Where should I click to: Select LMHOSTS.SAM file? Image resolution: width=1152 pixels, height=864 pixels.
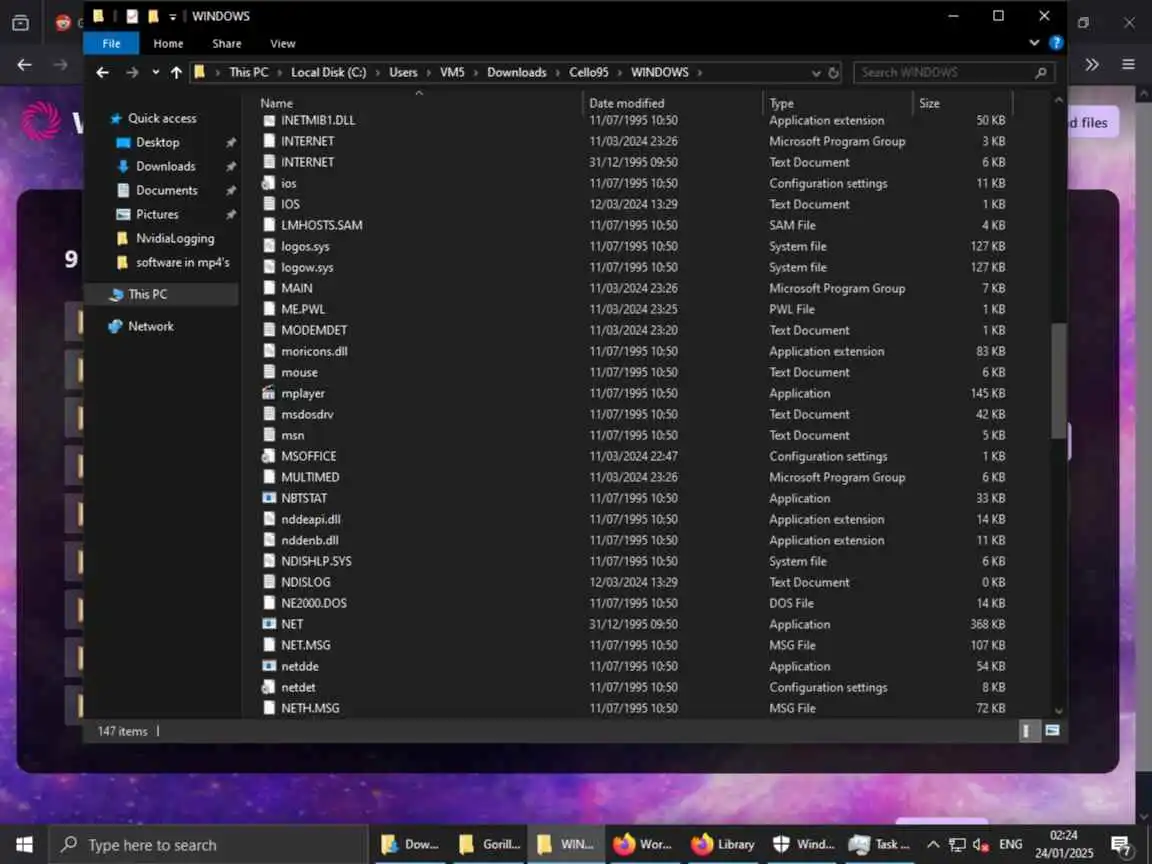(322, 226)
